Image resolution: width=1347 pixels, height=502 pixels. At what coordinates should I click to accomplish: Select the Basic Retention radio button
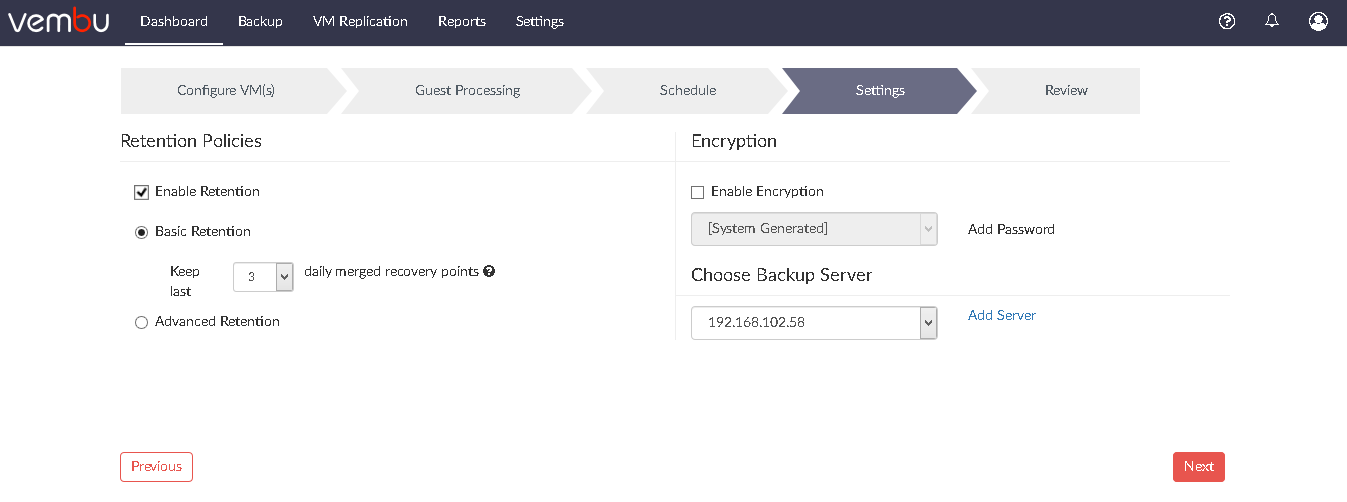[x=141, y=232]
